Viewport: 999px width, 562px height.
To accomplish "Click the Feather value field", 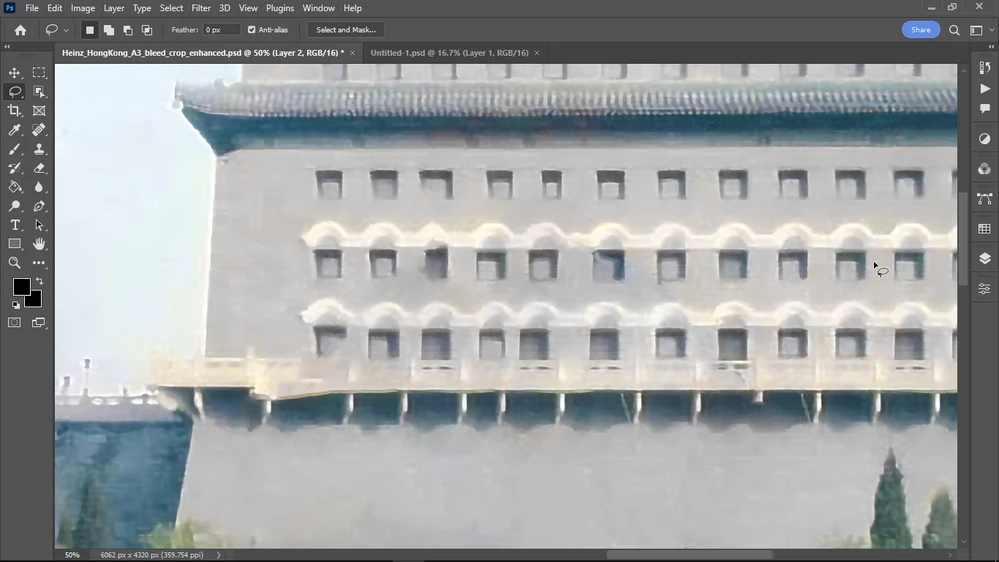I will point(220,30).
